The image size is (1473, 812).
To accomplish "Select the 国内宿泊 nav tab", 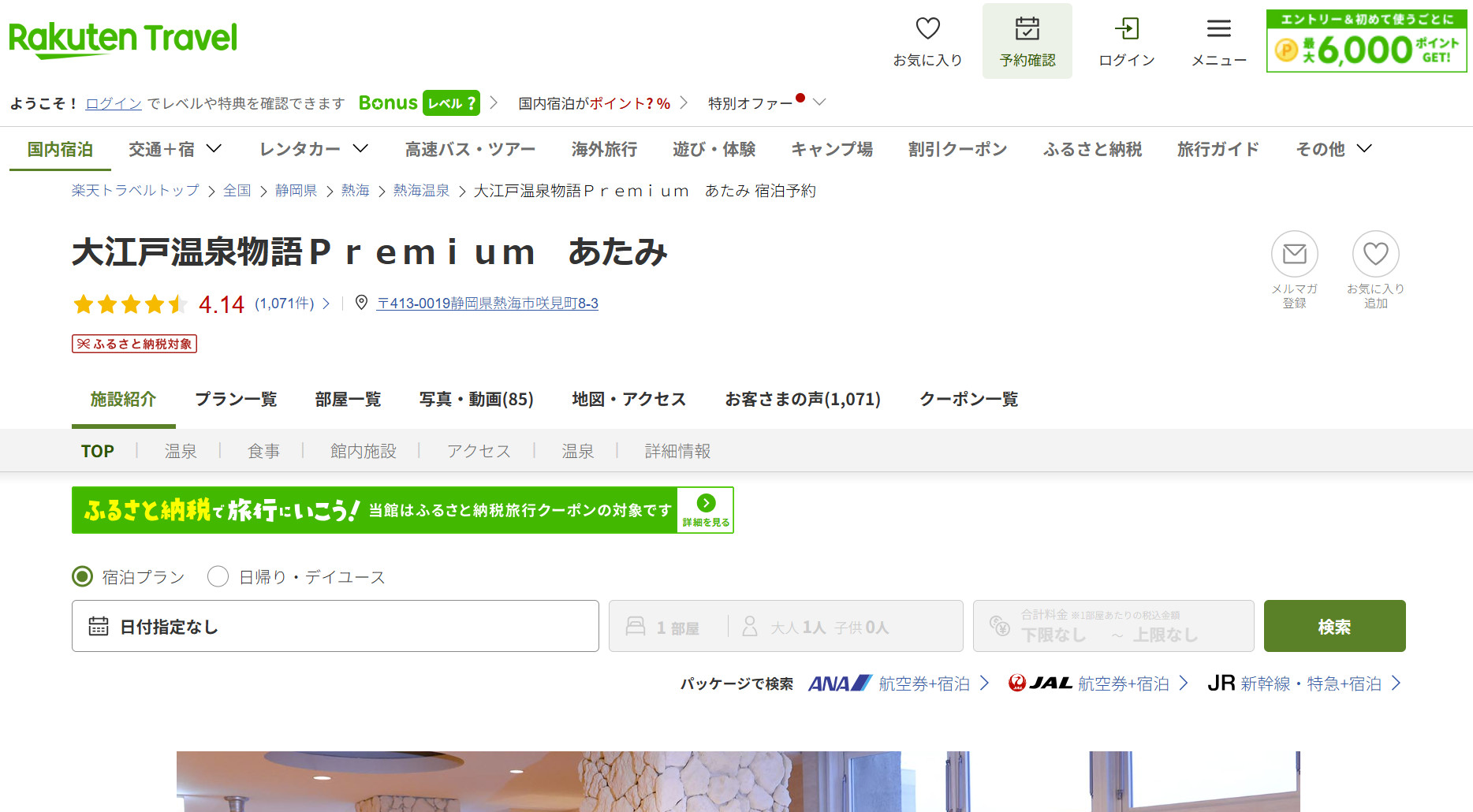I will (60, 149).
